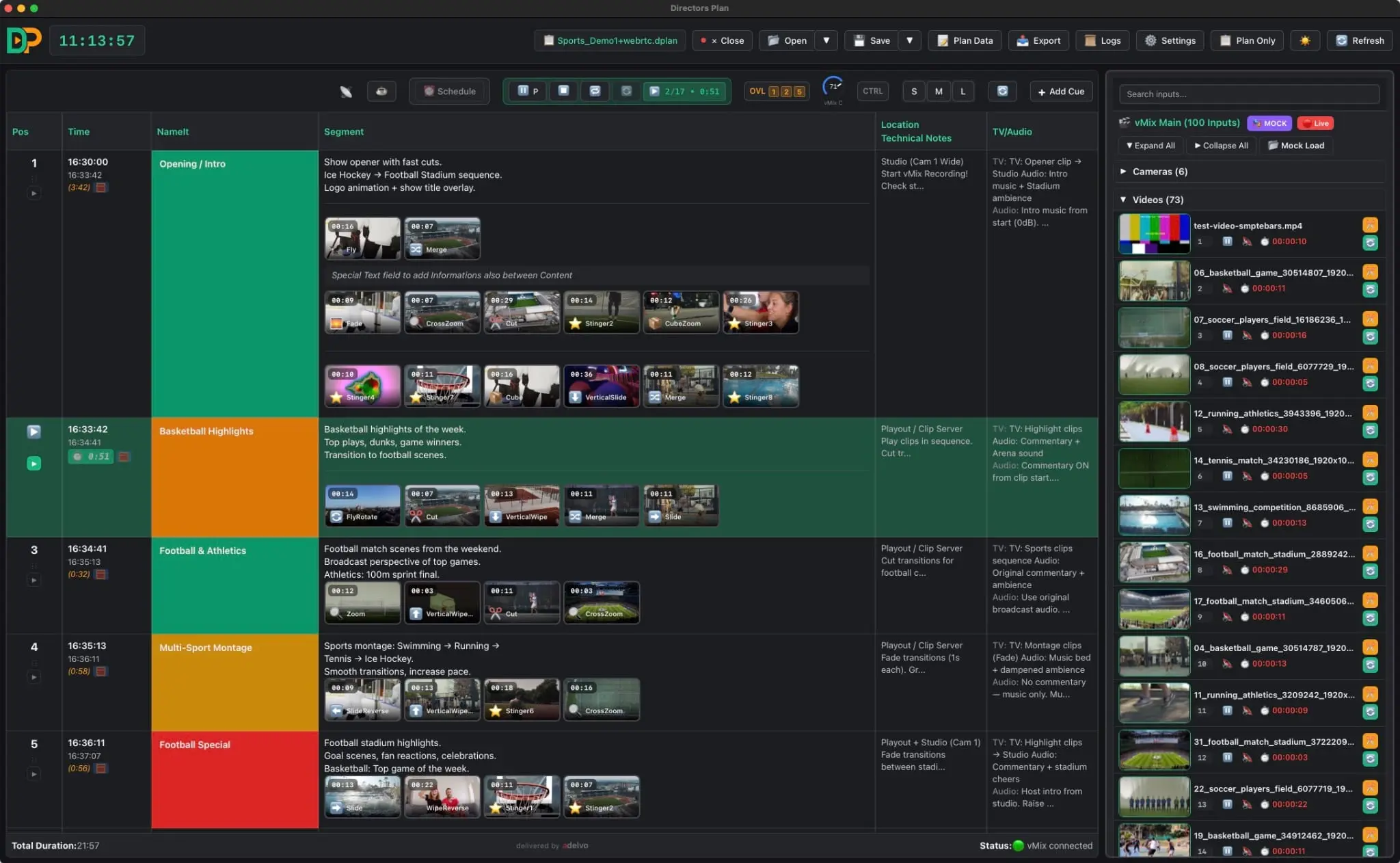The width and height of the screenshot is (1400, 863).
Task: Click the Add Cue button
Action: coord(1061,91)
